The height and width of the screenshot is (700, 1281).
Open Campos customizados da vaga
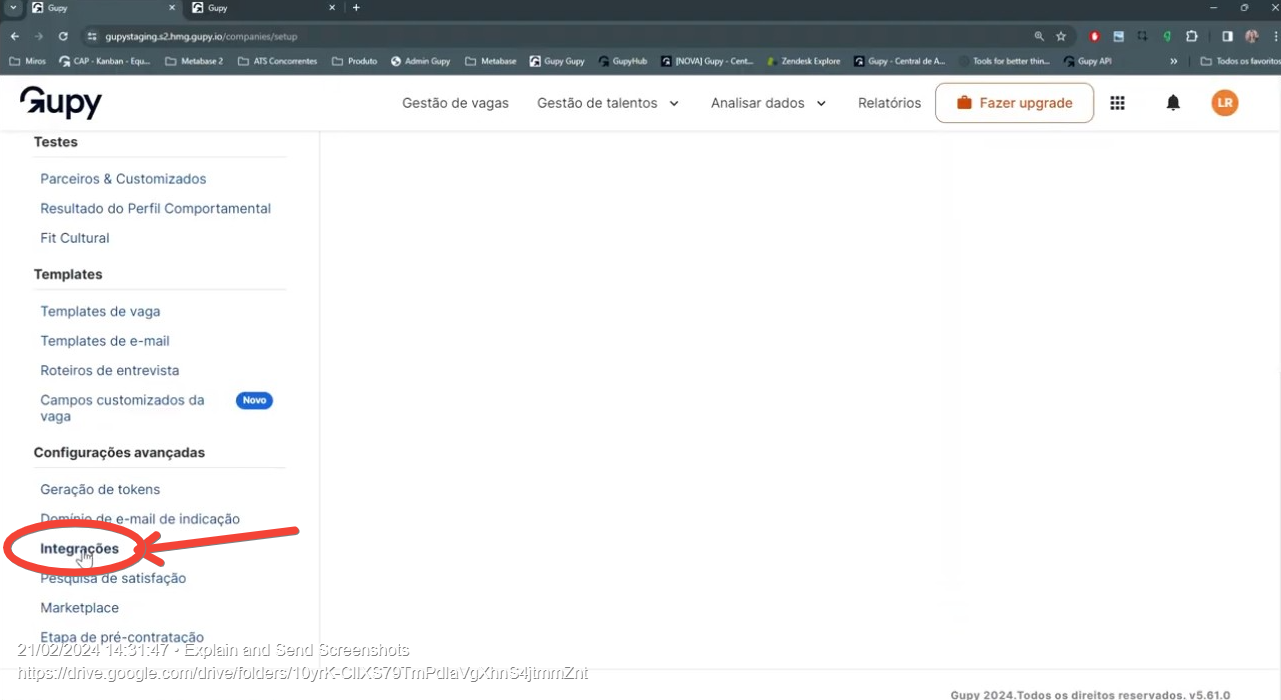point(122,408)
